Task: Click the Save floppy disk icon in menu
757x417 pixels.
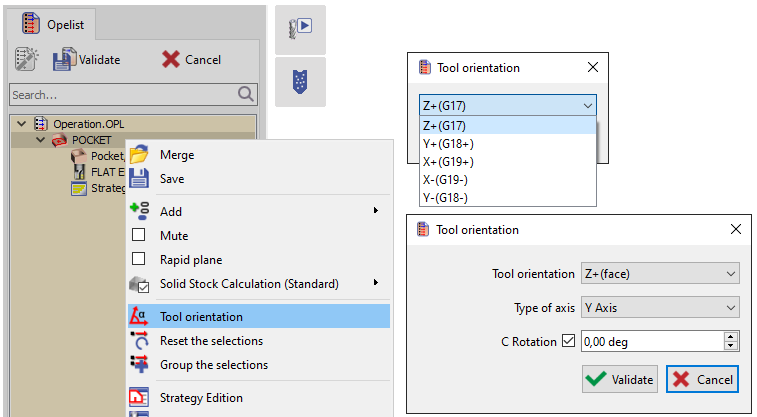Action: tap(140, 179)
